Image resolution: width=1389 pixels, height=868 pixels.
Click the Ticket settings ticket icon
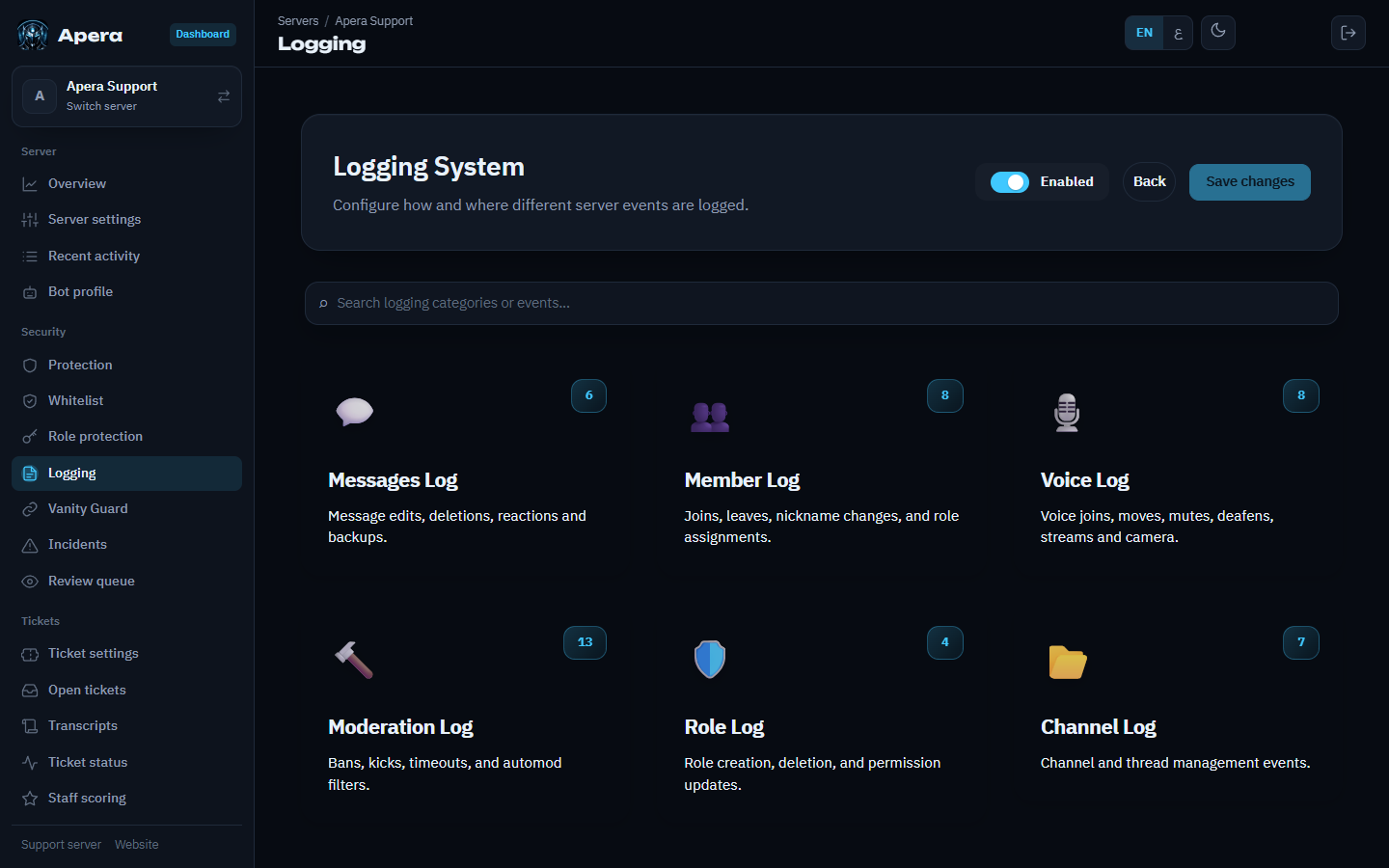[30, 654]
